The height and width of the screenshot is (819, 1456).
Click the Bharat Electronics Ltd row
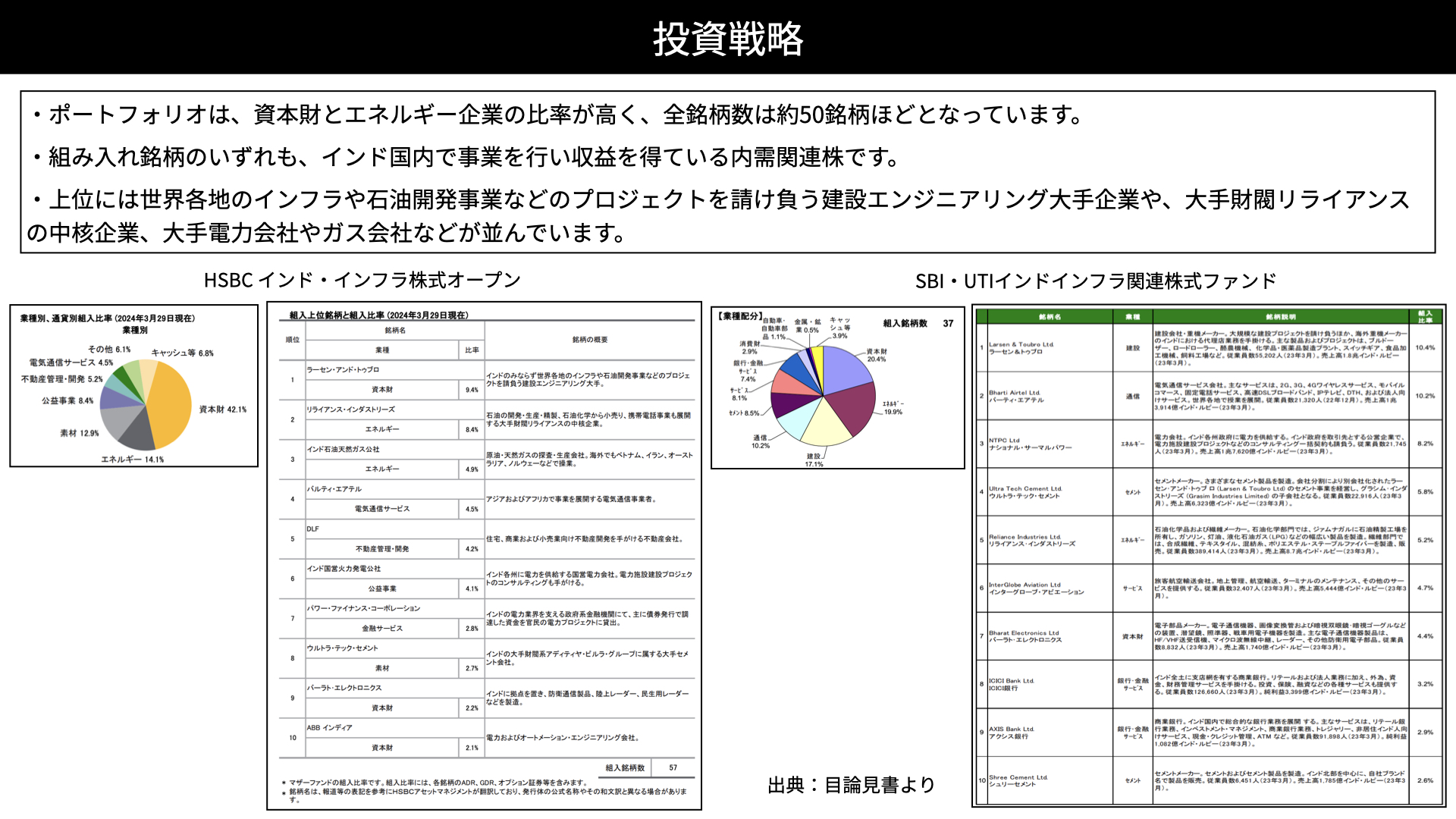(x=1210, y=636)
